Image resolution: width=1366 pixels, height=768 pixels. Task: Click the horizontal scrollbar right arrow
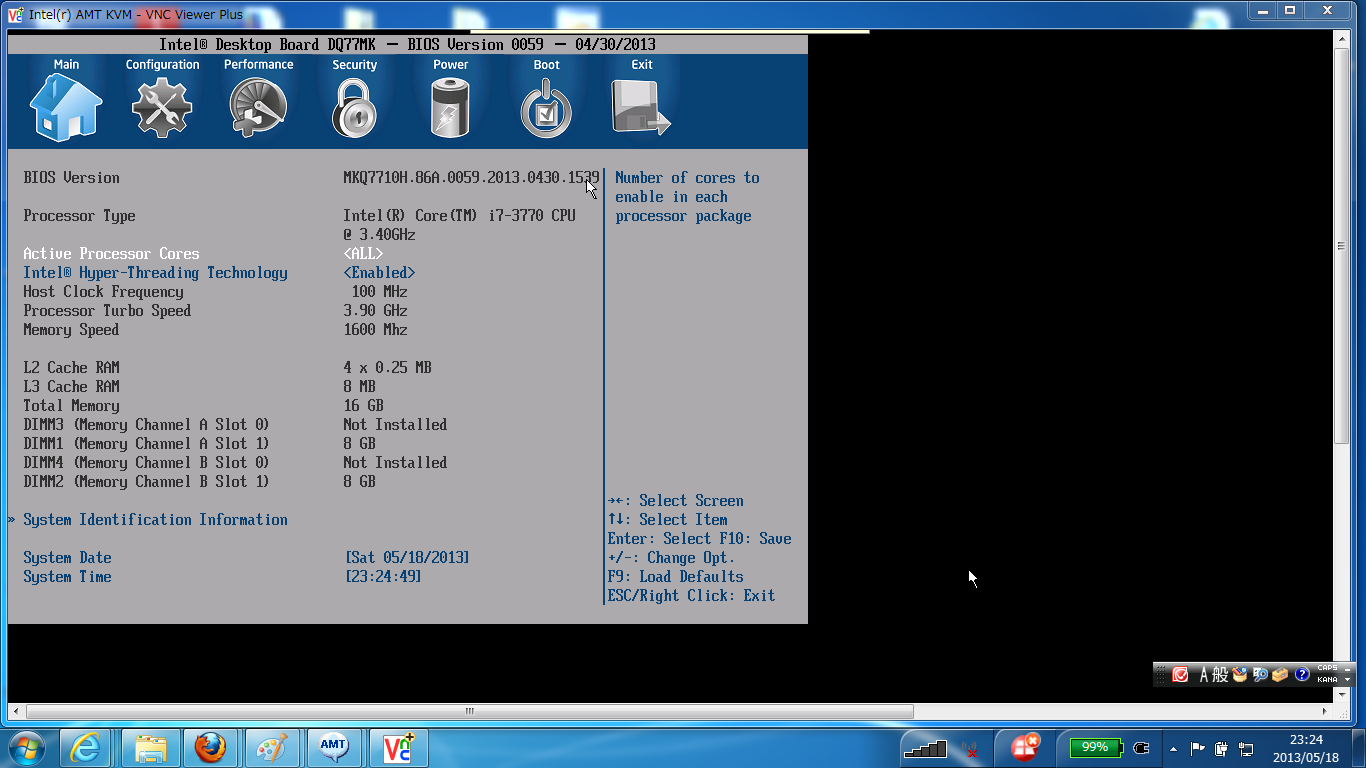tap(1326, 712)
